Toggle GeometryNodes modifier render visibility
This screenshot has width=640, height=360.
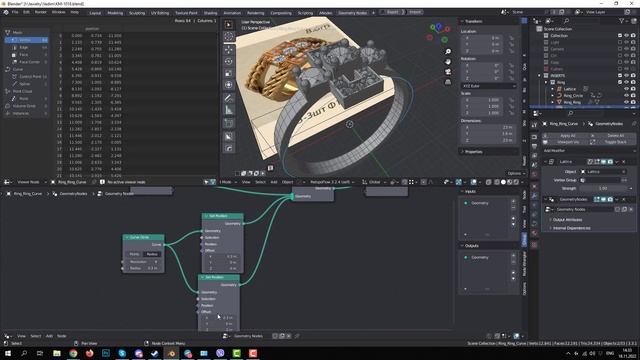610,199
